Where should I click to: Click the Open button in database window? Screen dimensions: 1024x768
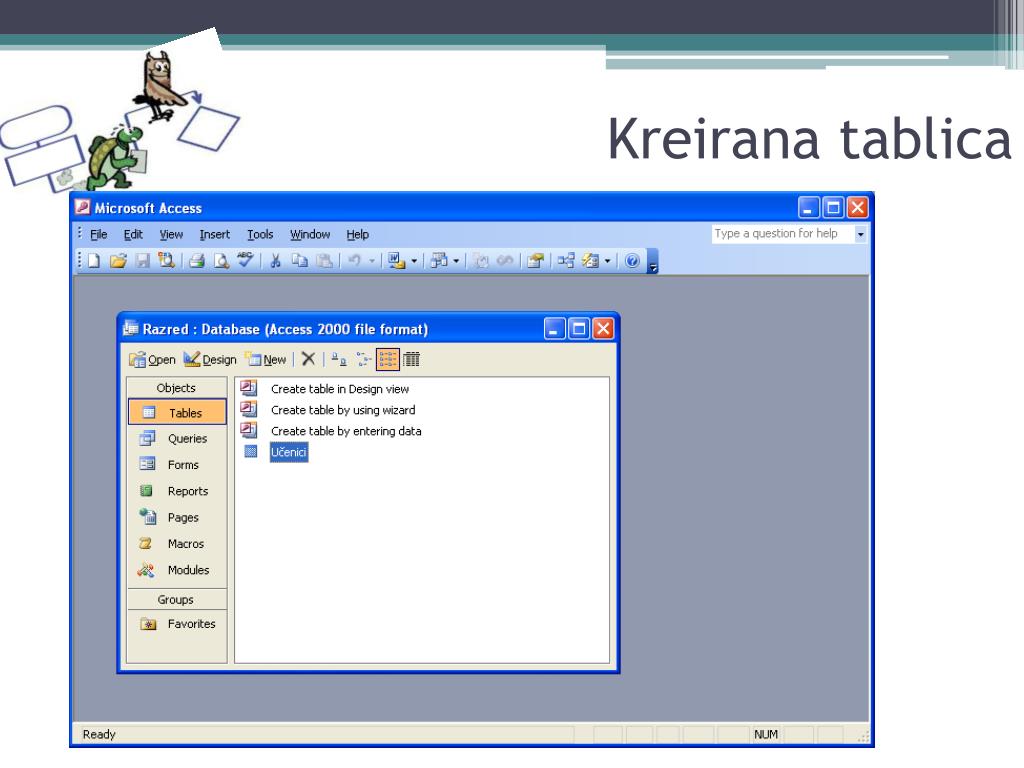tap(153, 359)
